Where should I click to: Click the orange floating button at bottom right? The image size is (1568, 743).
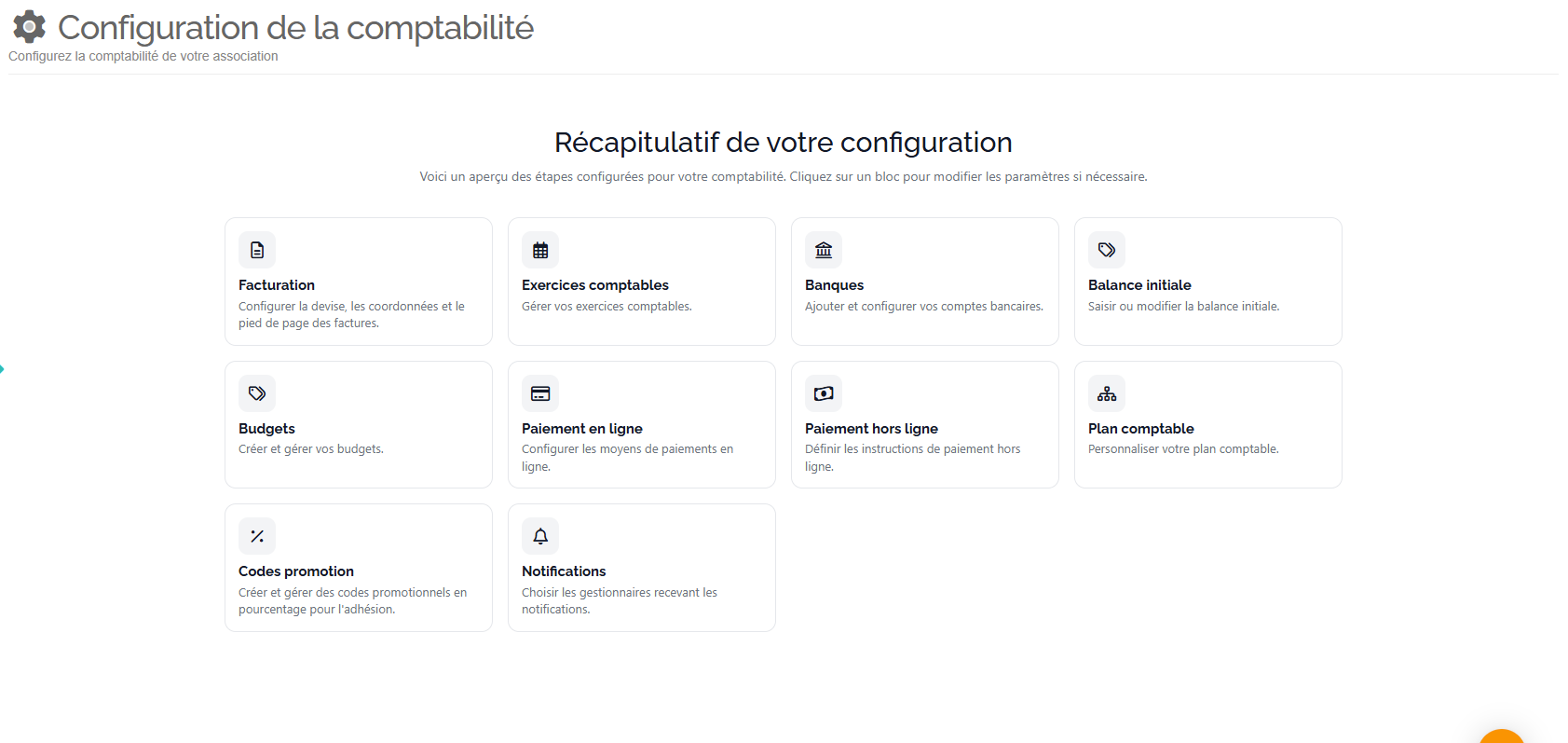(1501, 736)
